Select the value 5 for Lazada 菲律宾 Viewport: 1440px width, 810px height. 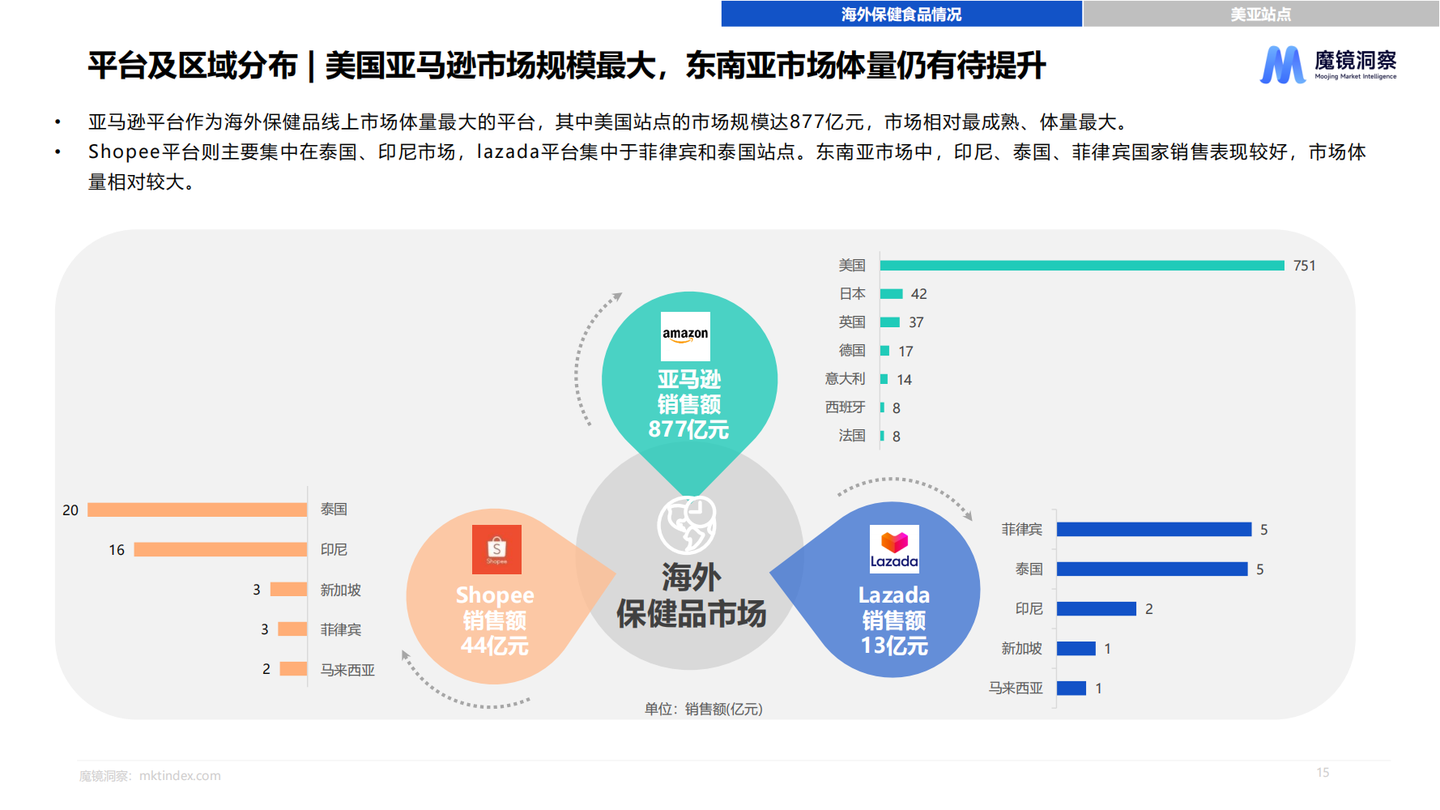click(1264, 530)
